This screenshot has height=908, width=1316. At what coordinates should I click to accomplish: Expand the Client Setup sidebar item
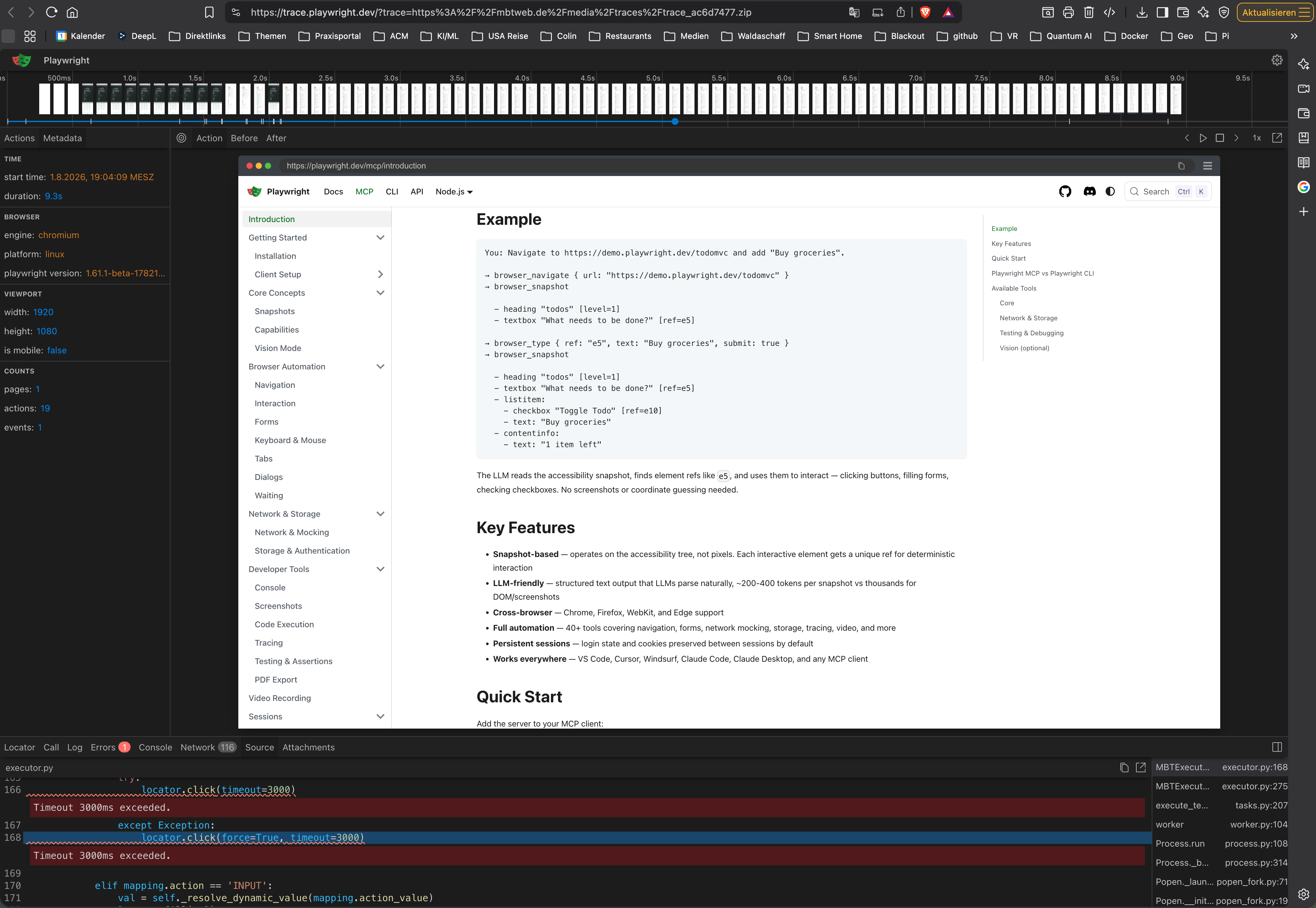click(x=380, y=274)
